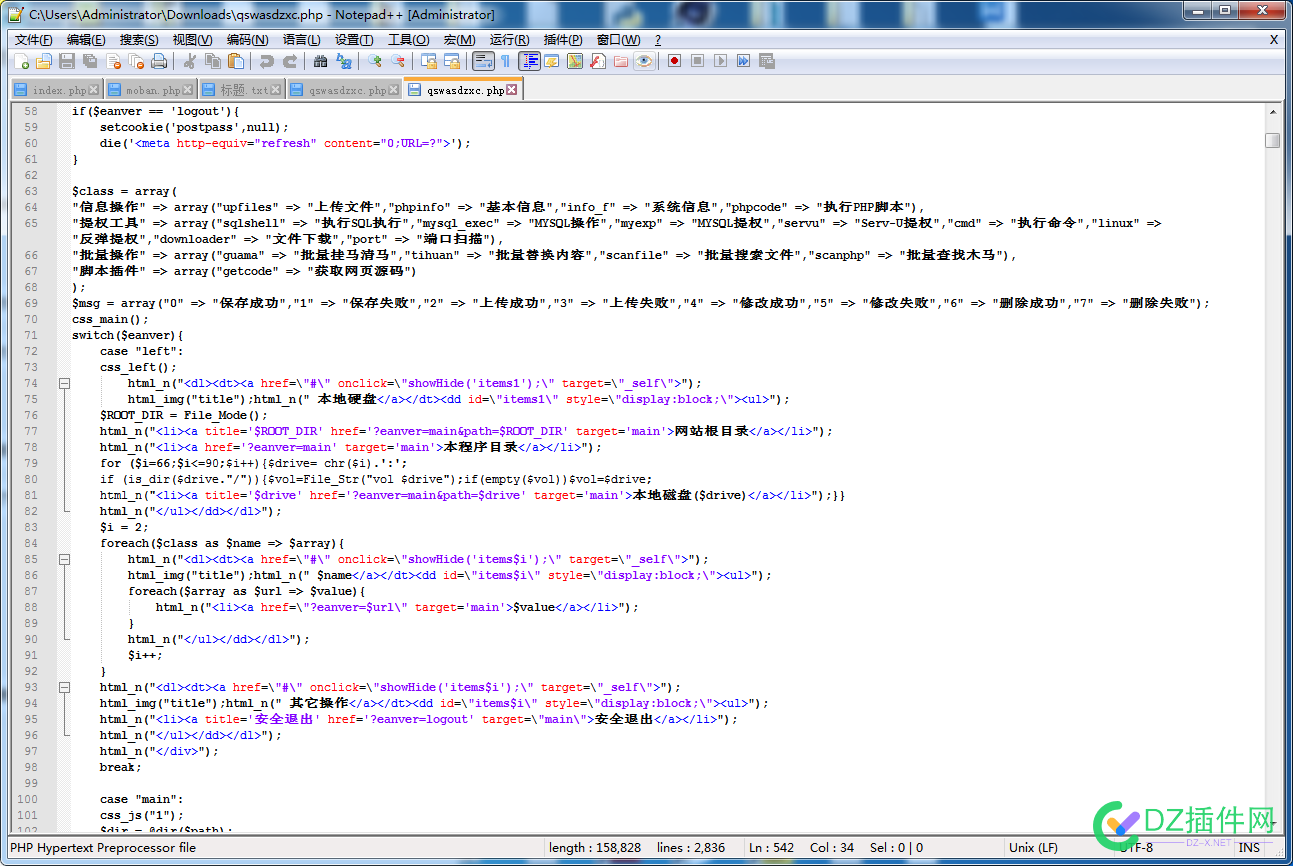
Task: Collapse the fold marker at line 74
Action: (64, 383)
